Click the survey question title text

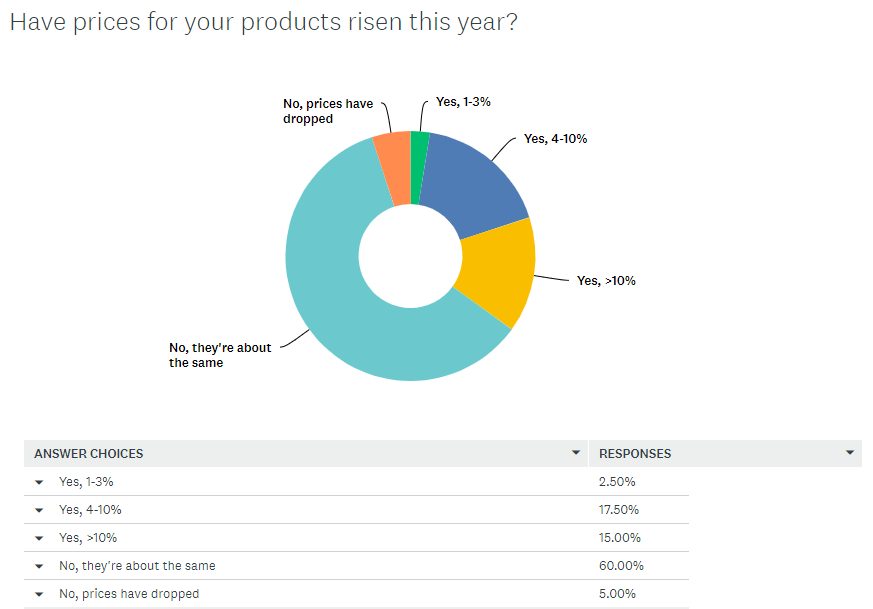263,23
